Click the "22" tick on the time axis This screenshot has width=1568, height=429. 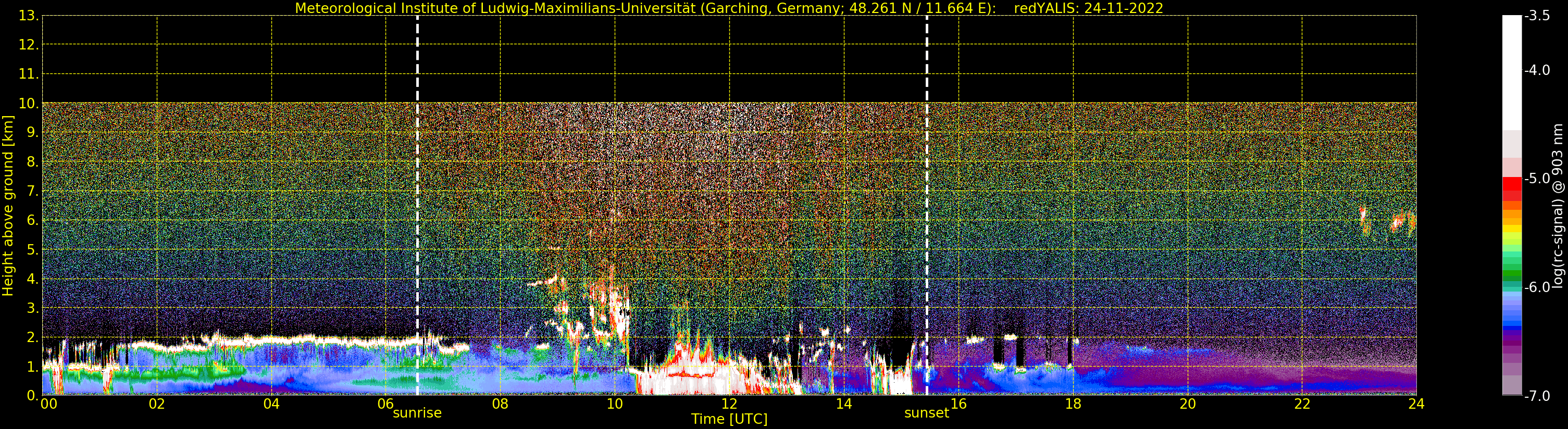(x=1302, y=404)
